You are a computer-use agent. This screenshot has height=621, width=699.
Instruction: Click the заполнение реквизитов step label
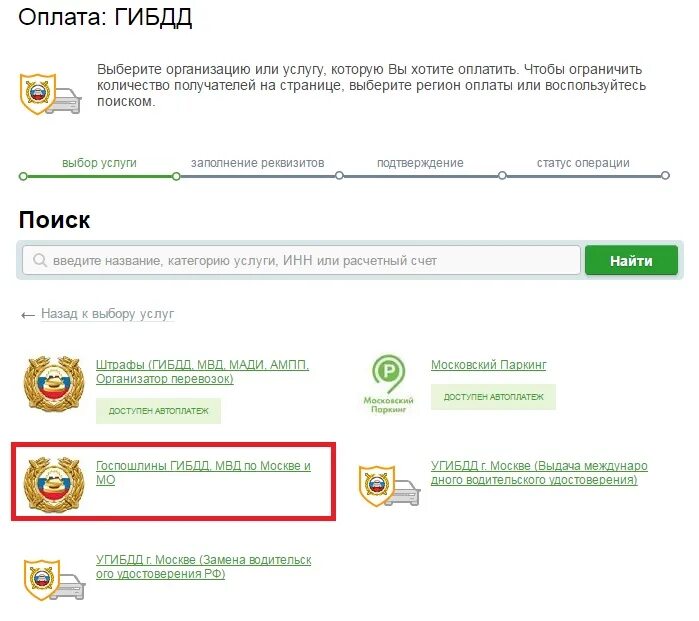tap(258, 163)
